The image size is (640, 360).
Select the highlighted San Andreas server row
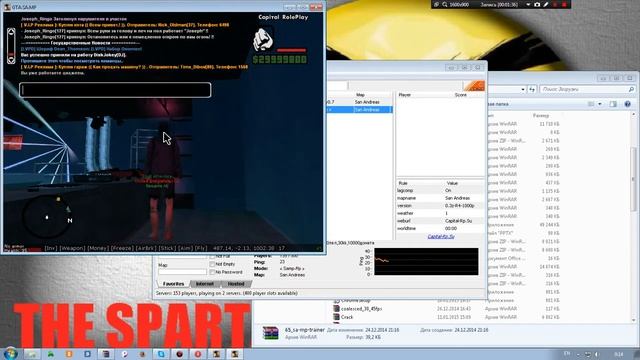coord(360,110)
